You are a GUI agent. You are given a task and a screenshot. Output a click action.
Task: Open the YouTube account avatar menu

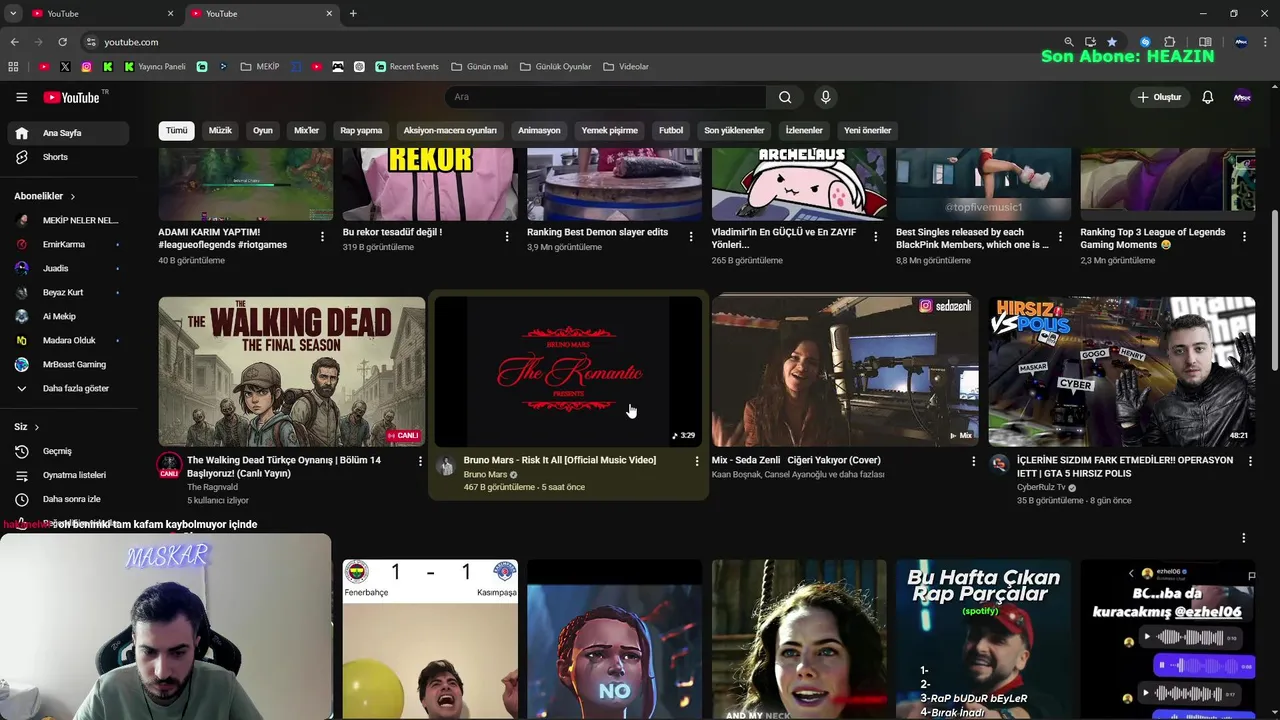coord(1242,97)
